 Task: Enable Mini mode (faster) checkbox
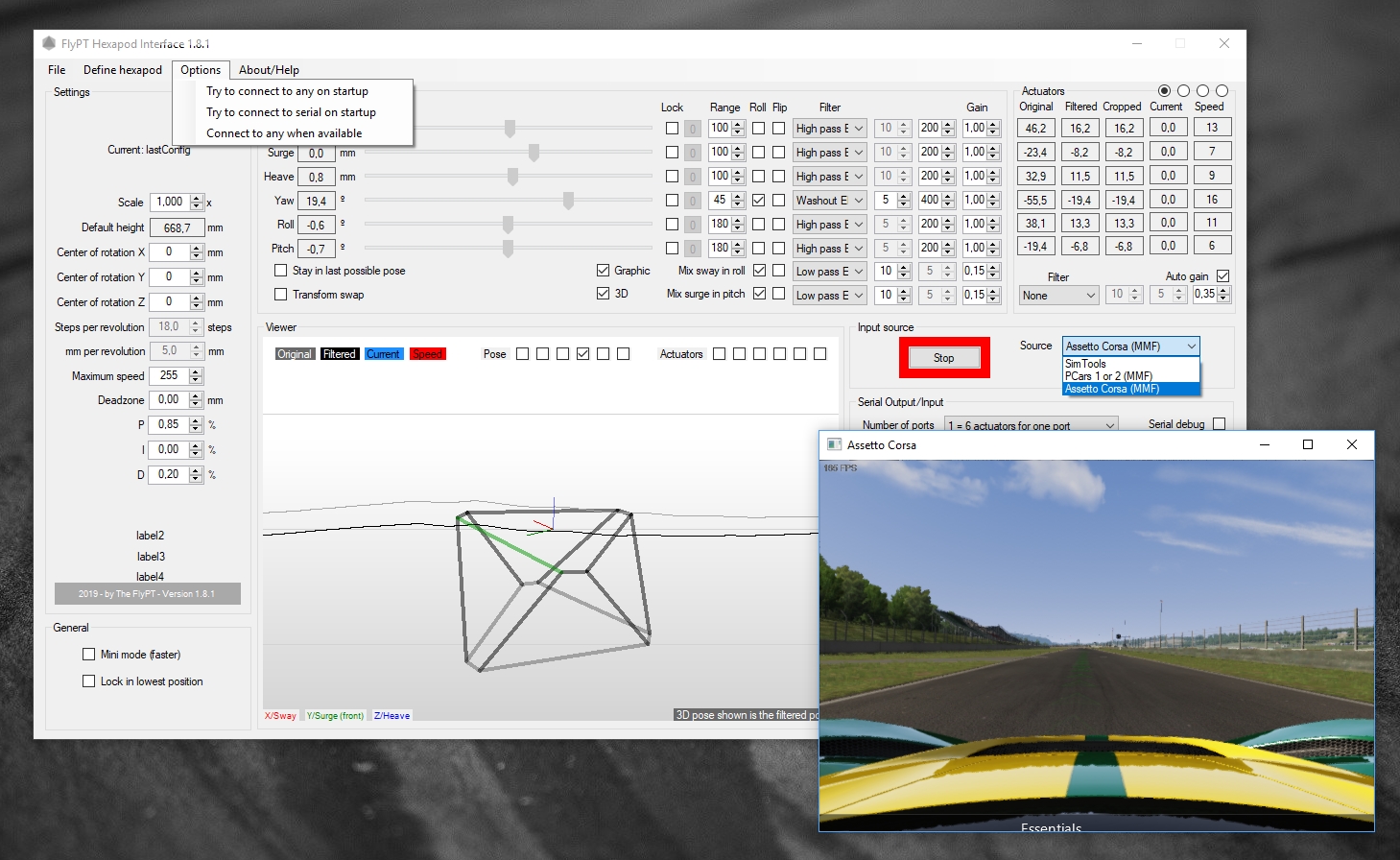[x=89, y=655]
